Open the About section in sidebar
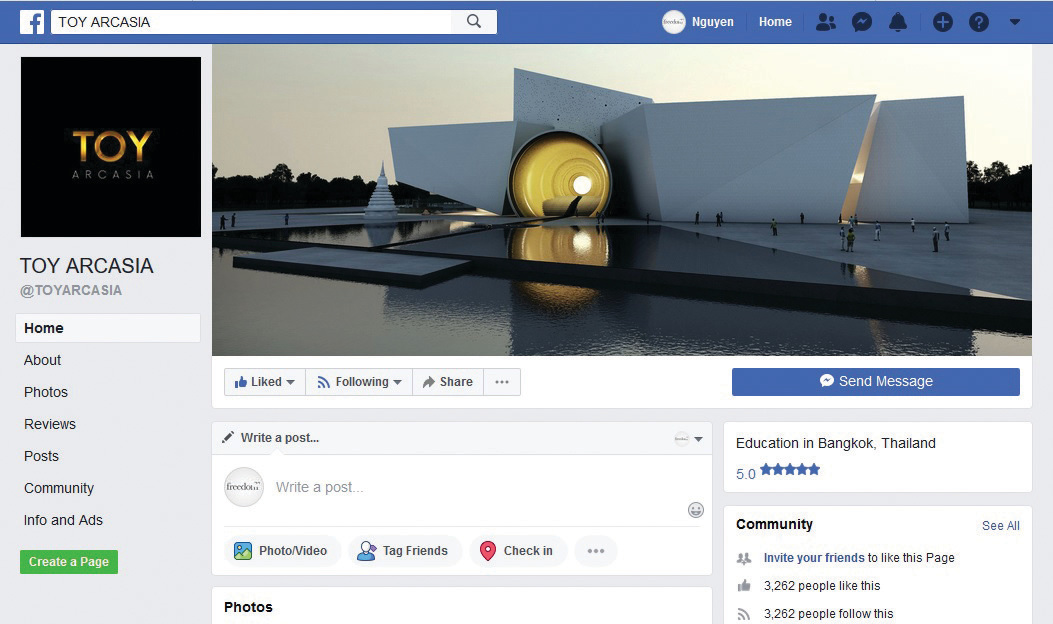1053x624 pixels. (x=43, y=360)
